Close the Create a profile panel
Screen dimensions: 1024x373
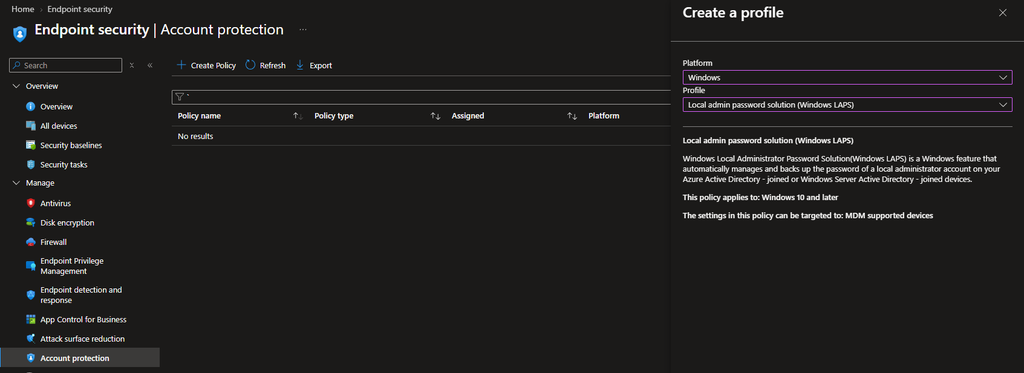[1002, 12]
